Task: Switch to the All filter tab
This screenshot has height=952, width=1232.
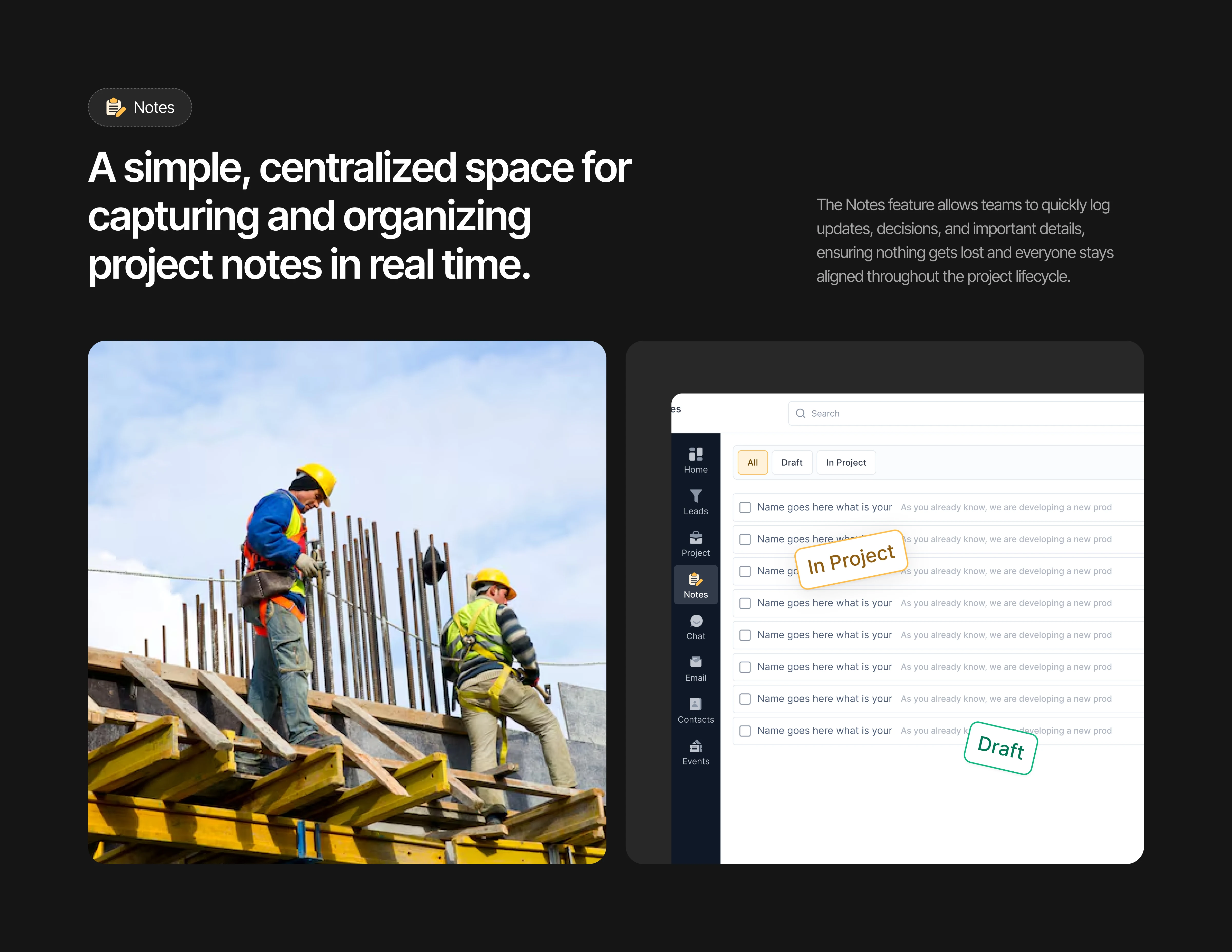Action: pyautogui.click(x=753, y=463)
